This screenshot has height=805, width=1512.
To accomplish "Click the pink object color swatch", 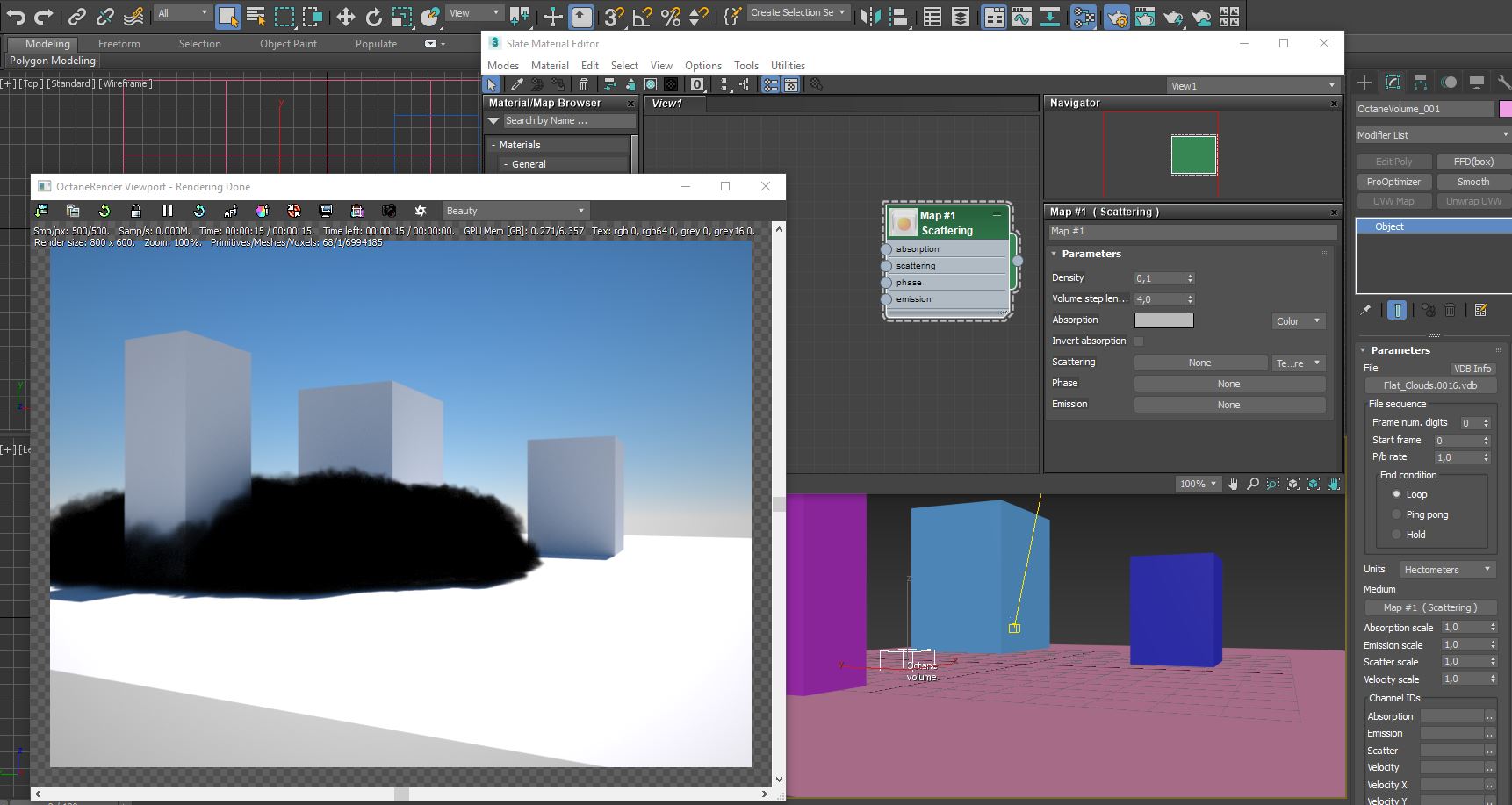I will pyautogui.click(x=1506, y=109).
